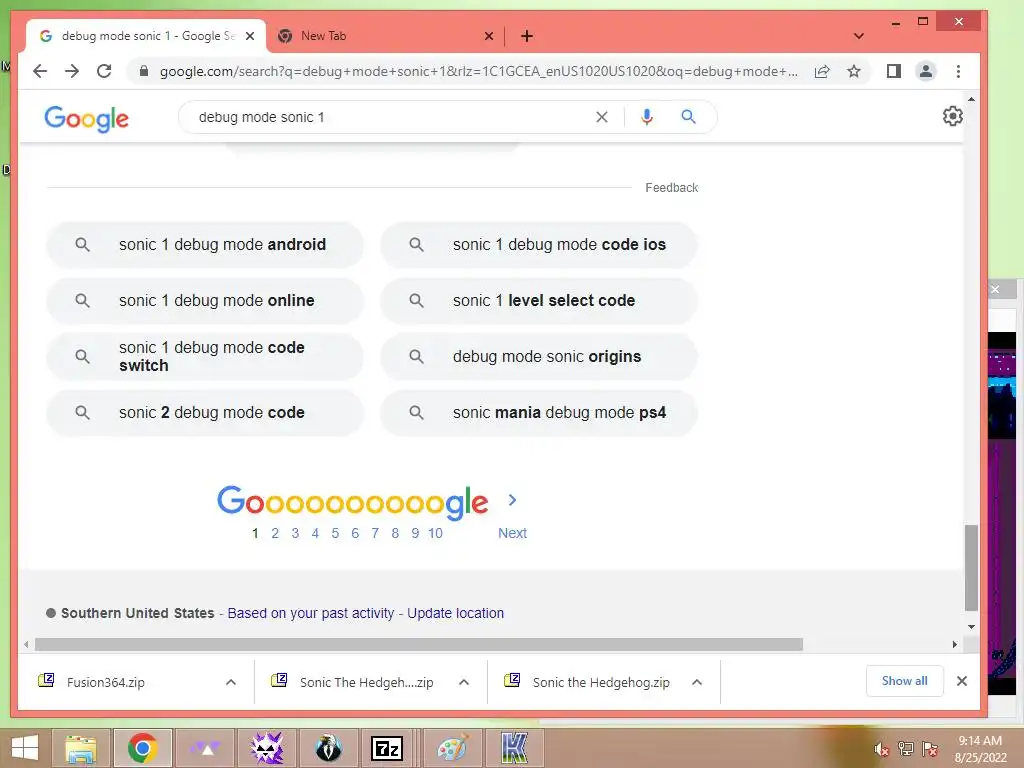Clear the Google search box
This screenshot has width=1024, height=768.
601,117
